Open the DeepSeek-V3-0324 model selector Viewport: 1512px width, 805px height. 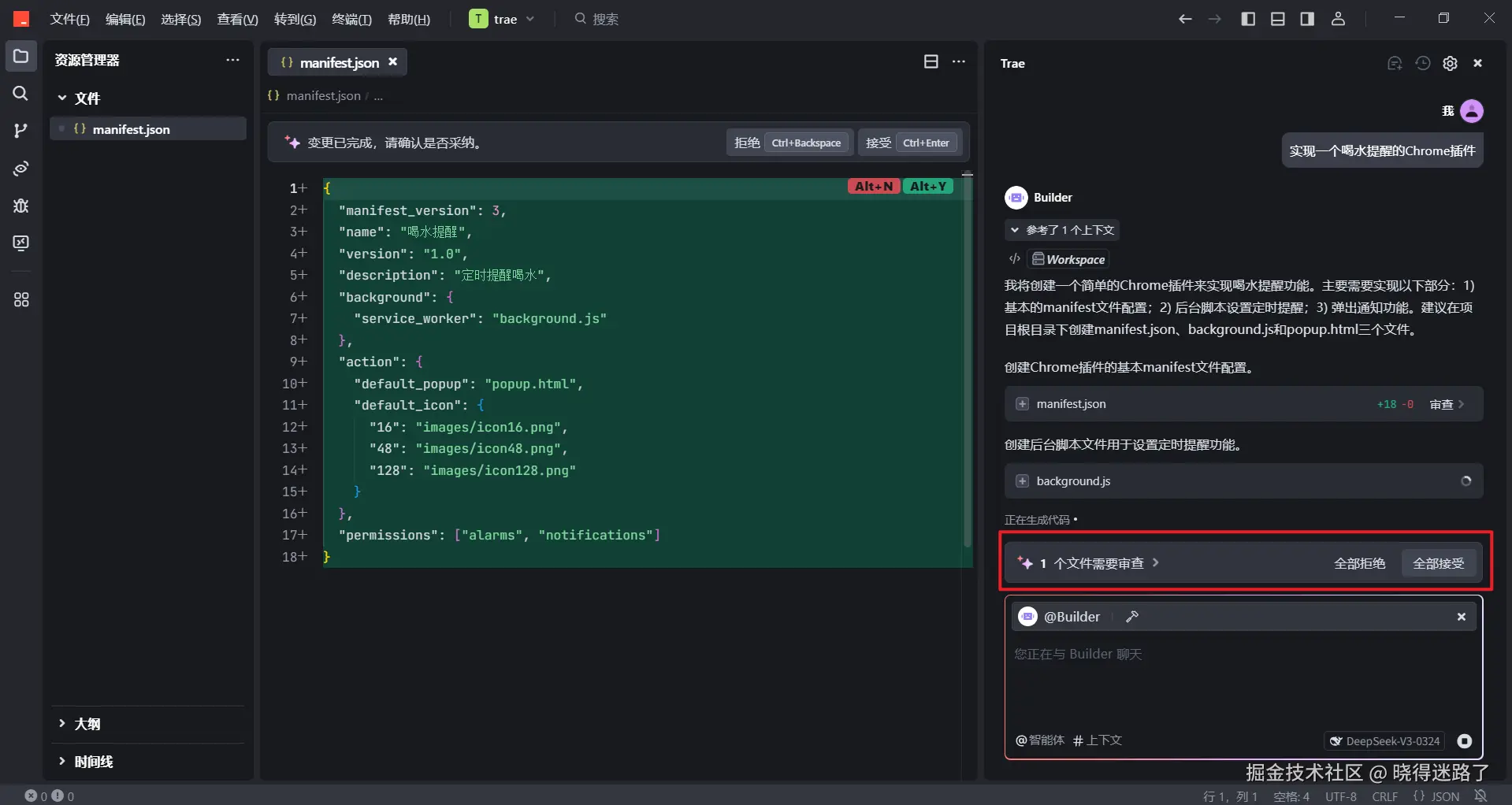[1384, 741]
